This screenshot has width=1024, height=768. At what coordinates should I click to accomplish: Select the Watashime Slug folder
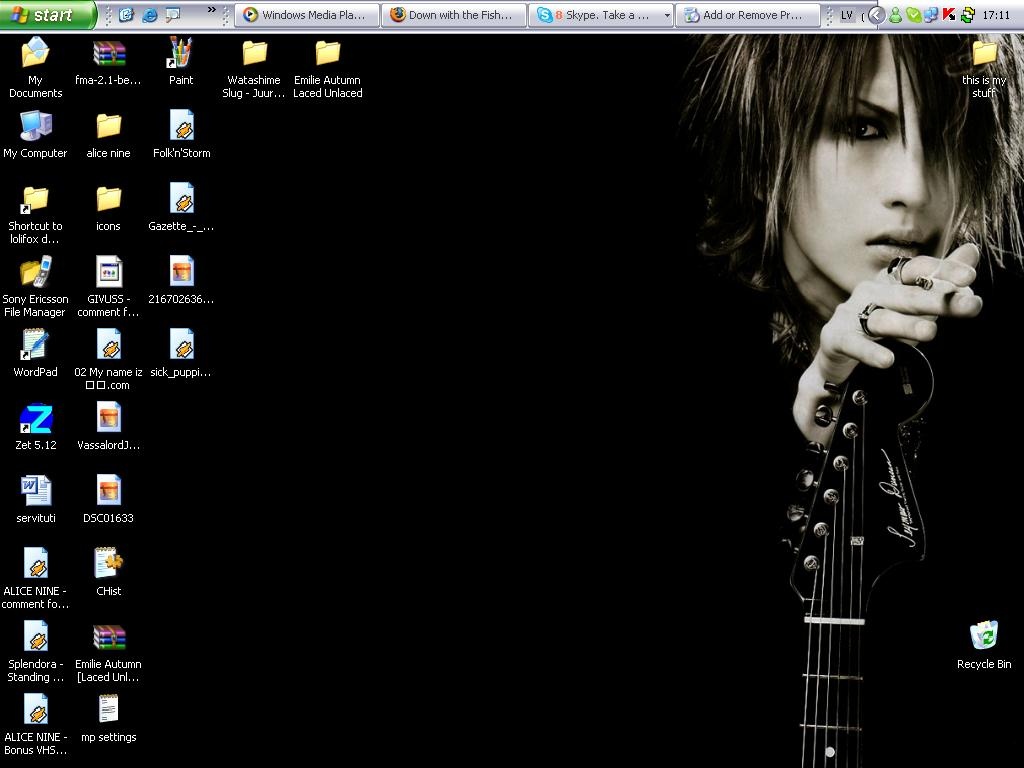coord(254,69)
